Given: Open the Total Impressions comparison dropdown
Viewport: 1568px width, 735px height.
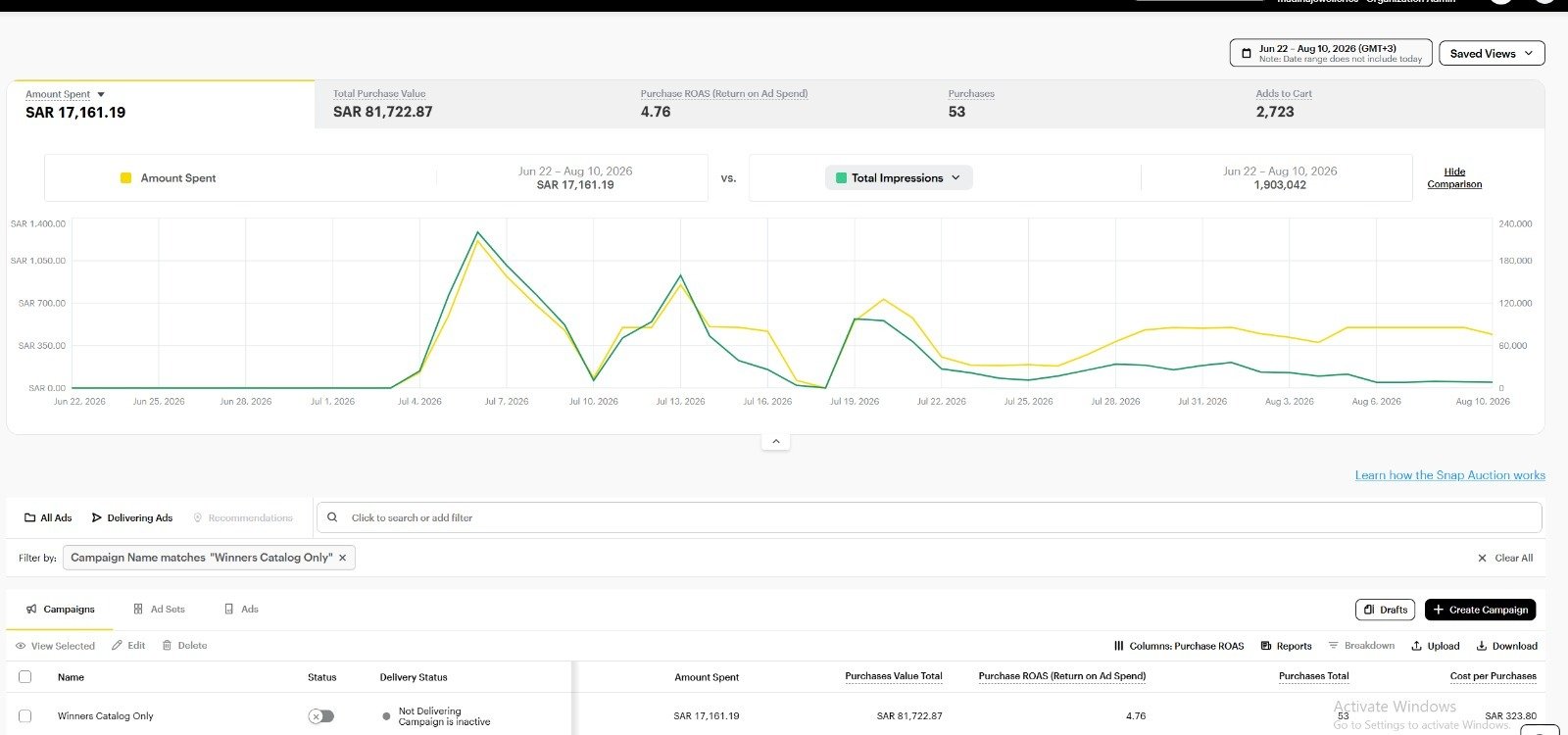Looking at the screenshot, I should coord(899,178).
